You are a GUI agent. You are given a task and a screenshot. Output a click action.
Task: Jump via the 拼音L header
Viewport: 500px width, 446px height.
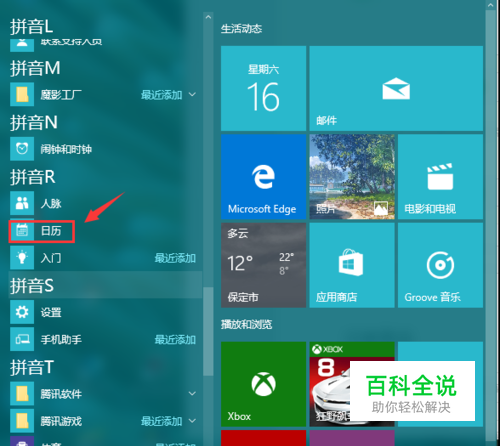[32, 27]
